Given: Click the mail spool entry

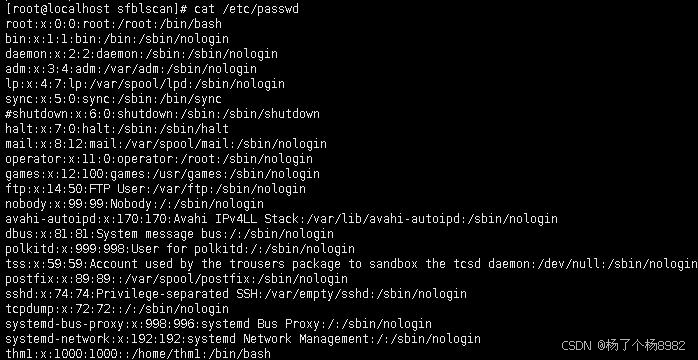Looking at the screenshot, I should click(166, 144).
